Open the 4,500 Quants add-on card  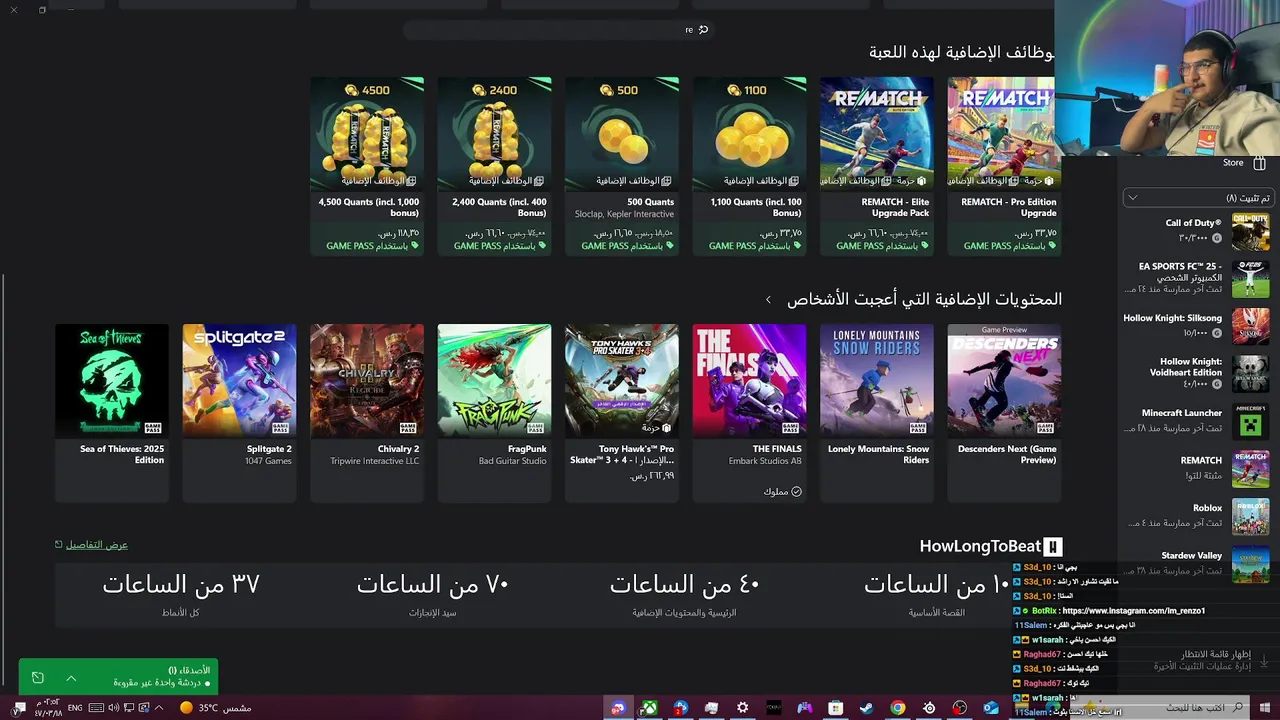click(x=367, y=166)
